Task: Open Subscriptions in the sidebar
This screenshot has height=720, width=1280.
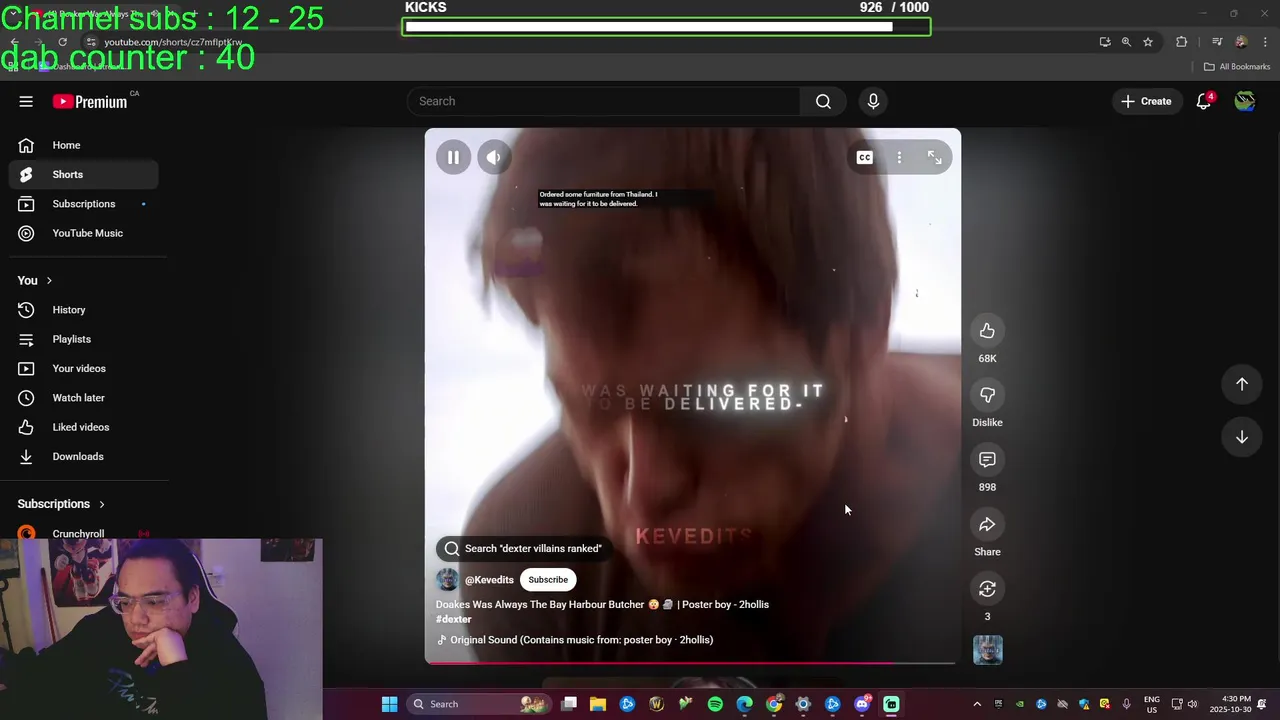Action: coord(84,204)
